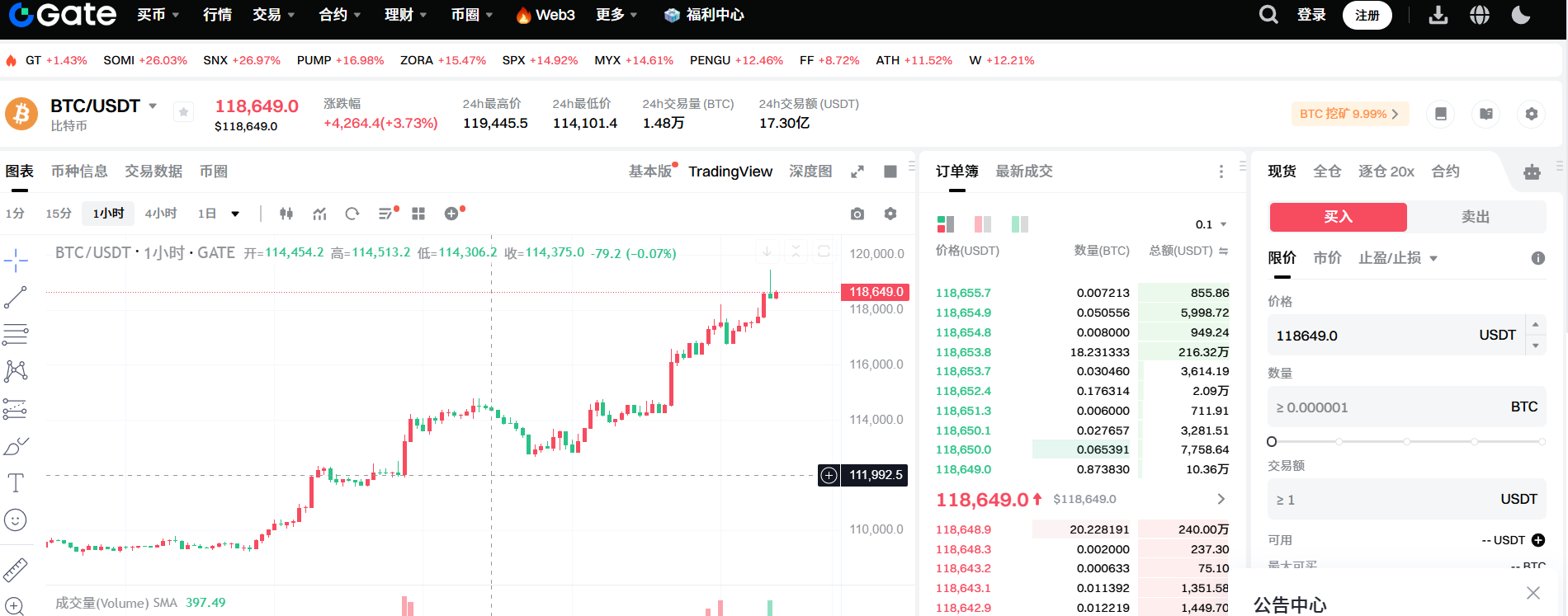Select the 卖出 sell button
This screenshot has width=1568, height=616.
click(1475, 217)
